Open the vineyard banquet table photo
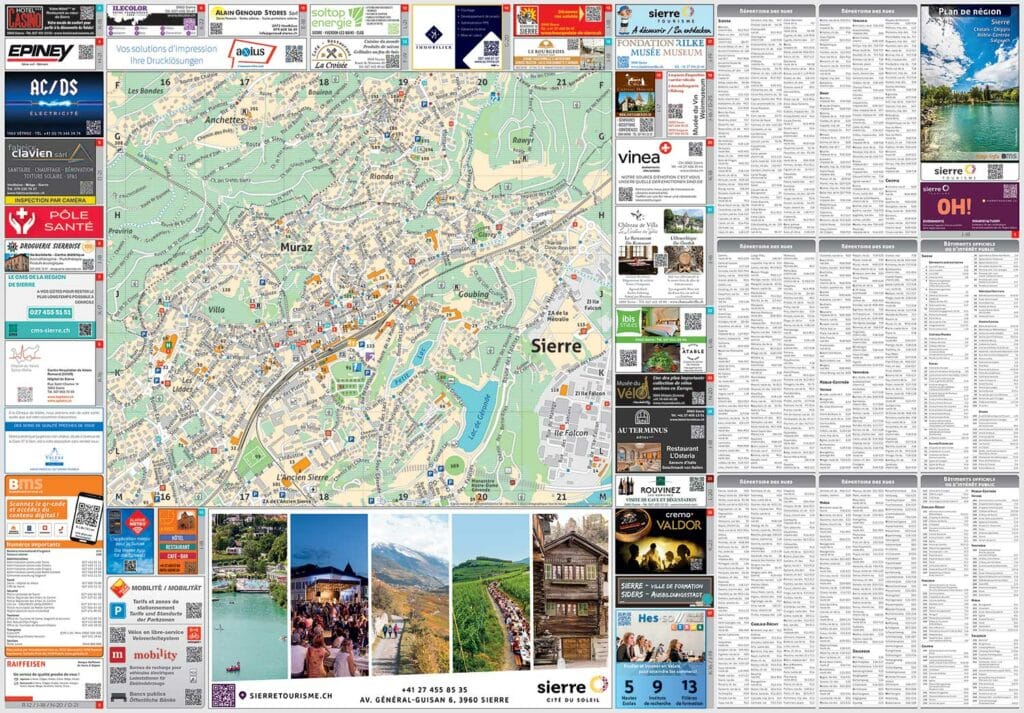 491,593
